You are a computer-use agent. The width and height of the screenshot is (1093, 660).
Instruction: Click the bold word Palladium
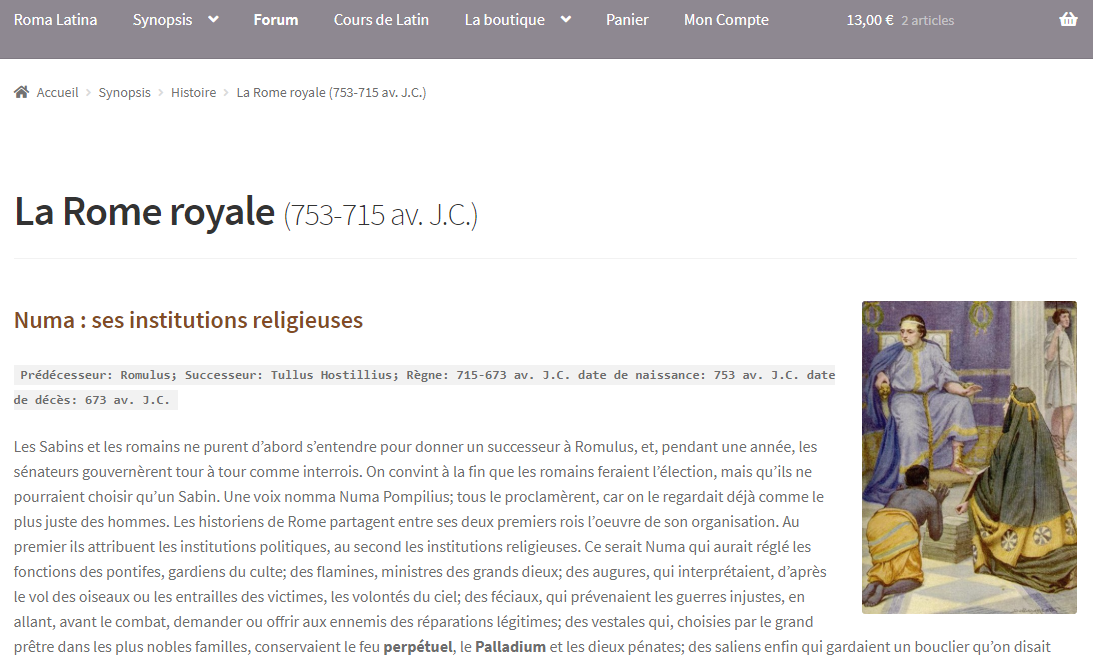[x=510, y=647]
